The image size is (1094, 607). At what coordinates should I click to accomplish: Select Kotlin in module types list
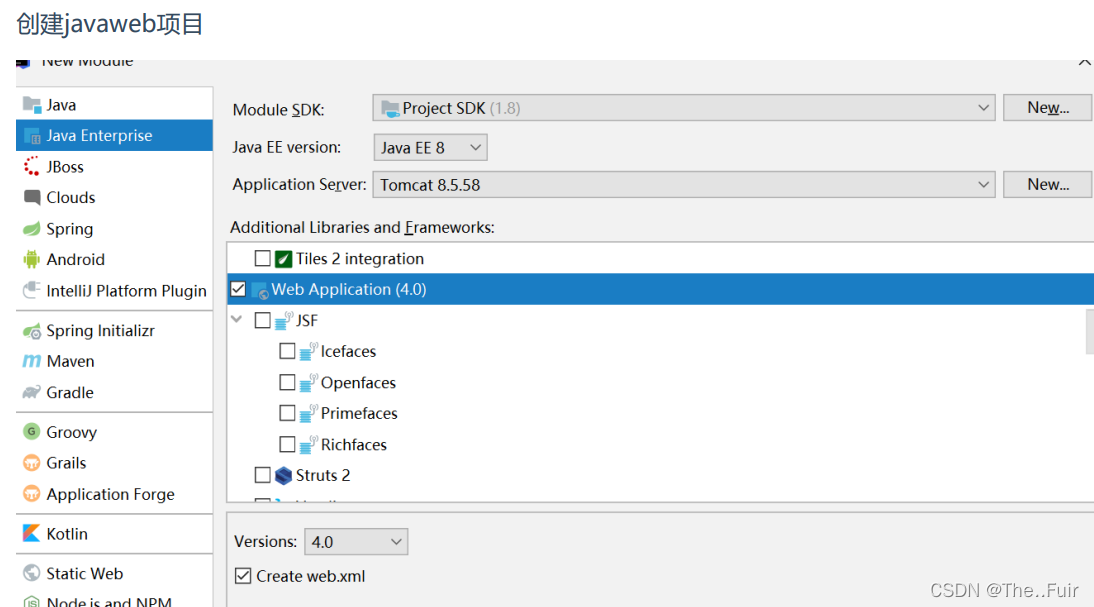point(114,534)
